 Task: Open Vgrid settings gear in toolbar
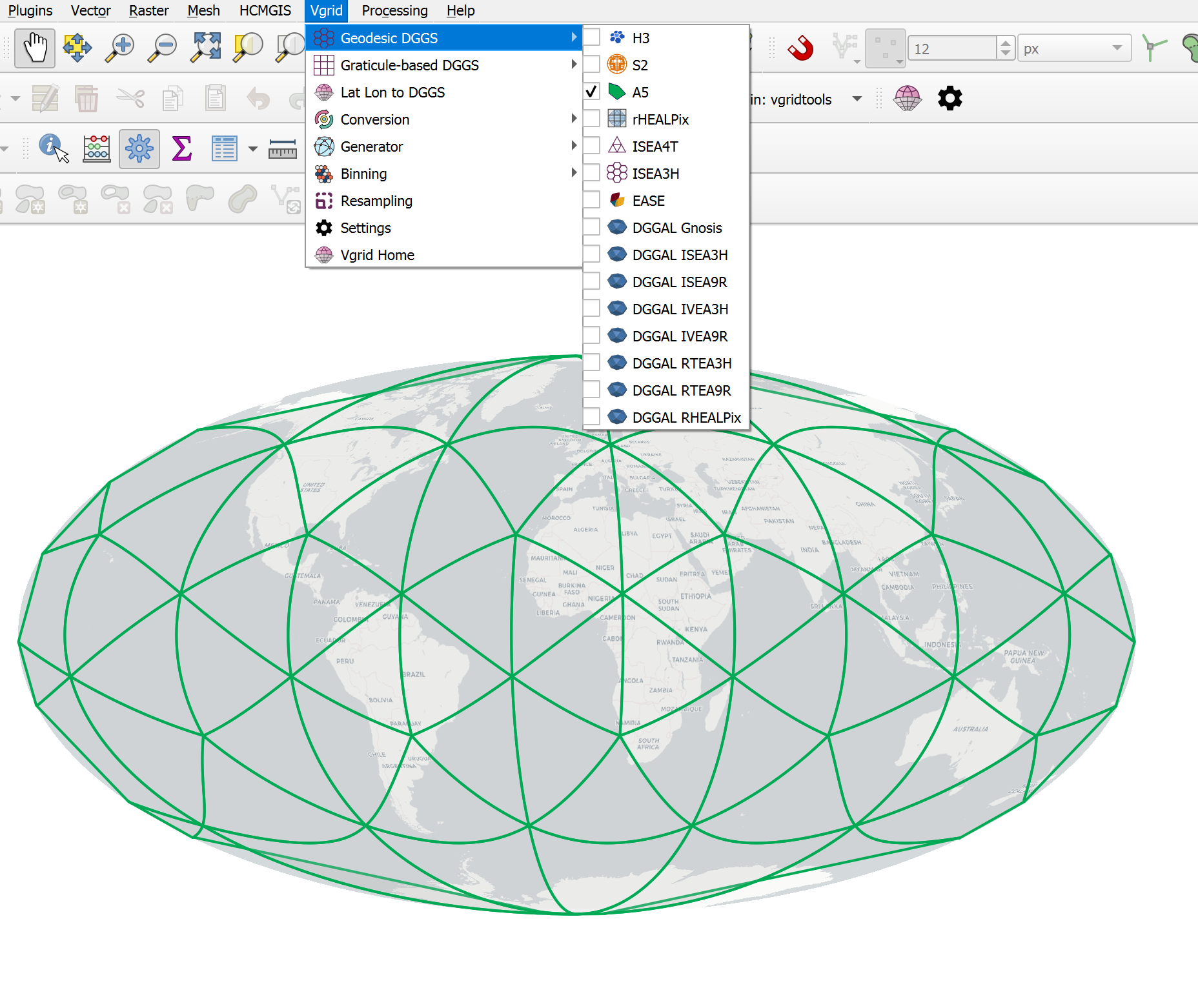pyautogui.click(x=949, y=98)
